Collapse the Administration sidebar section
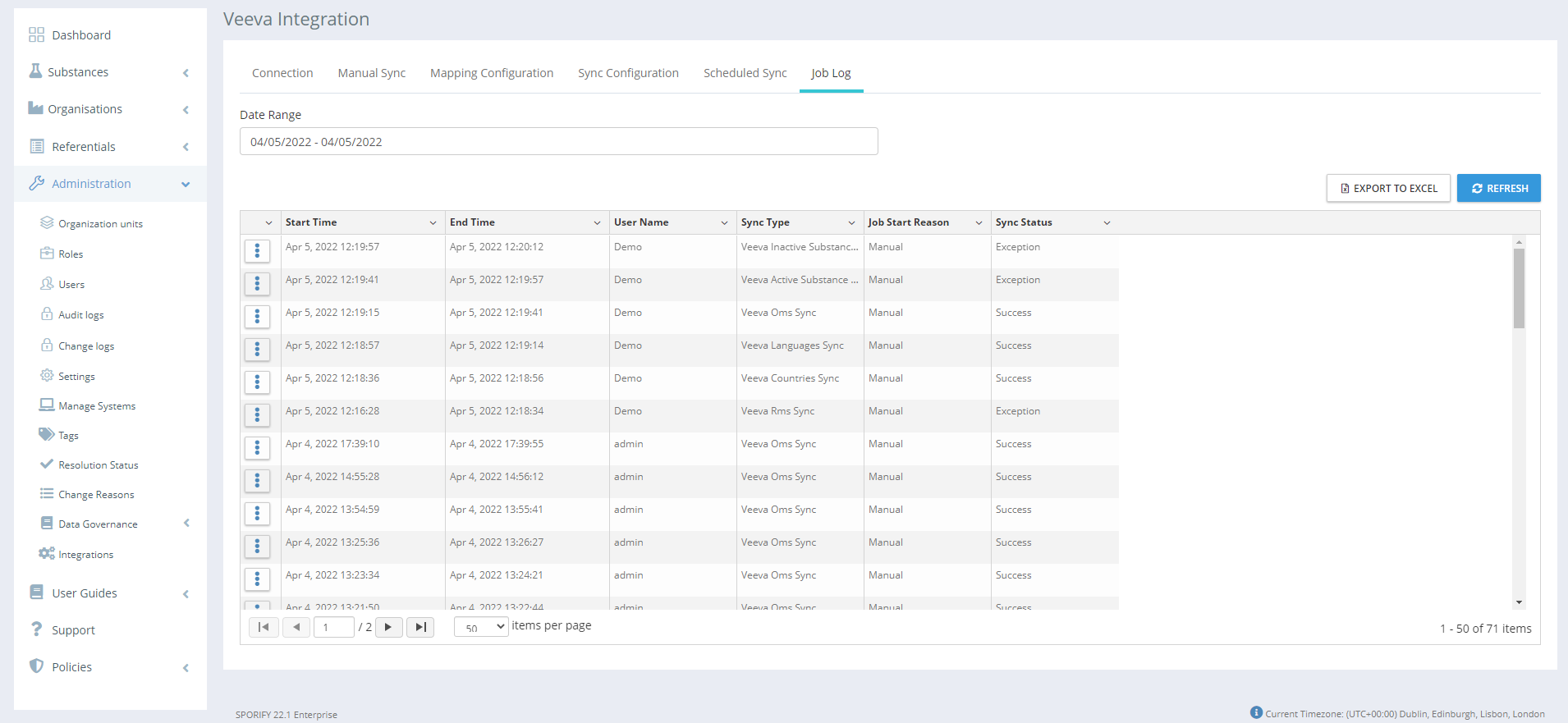1568x723 pixels. 186,184
